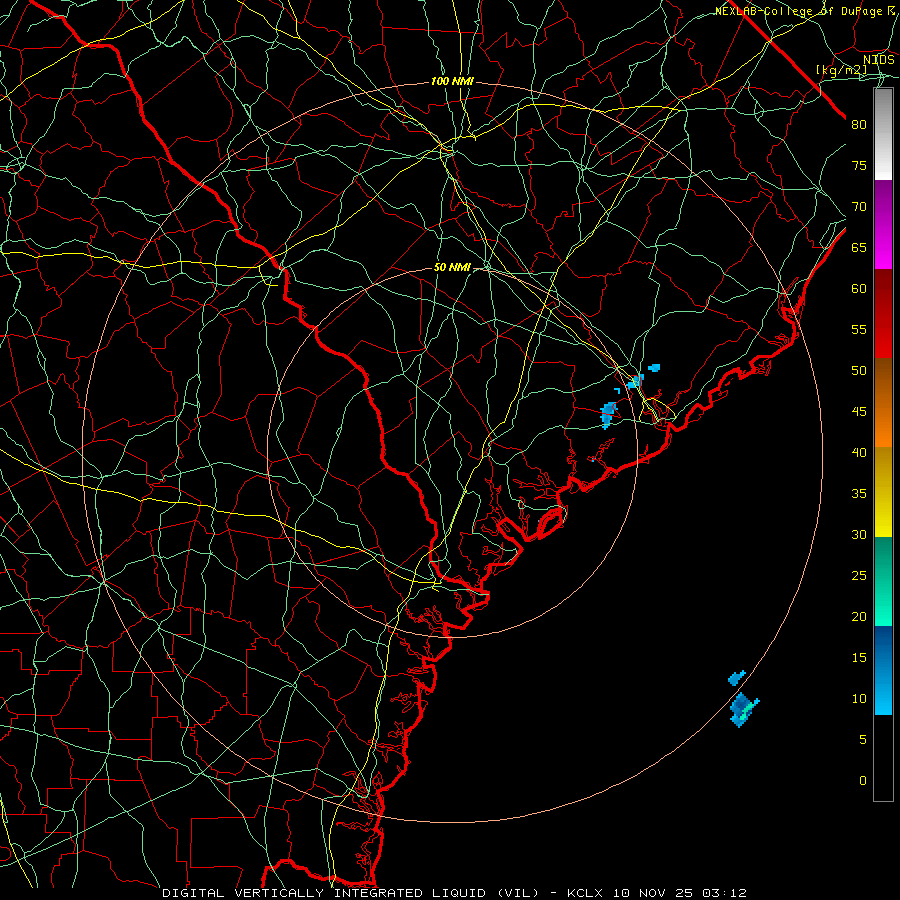This screenshot has width=900, height=900.
Task: Select the brown-orange segment of the color bar
Action: point(883,402)
